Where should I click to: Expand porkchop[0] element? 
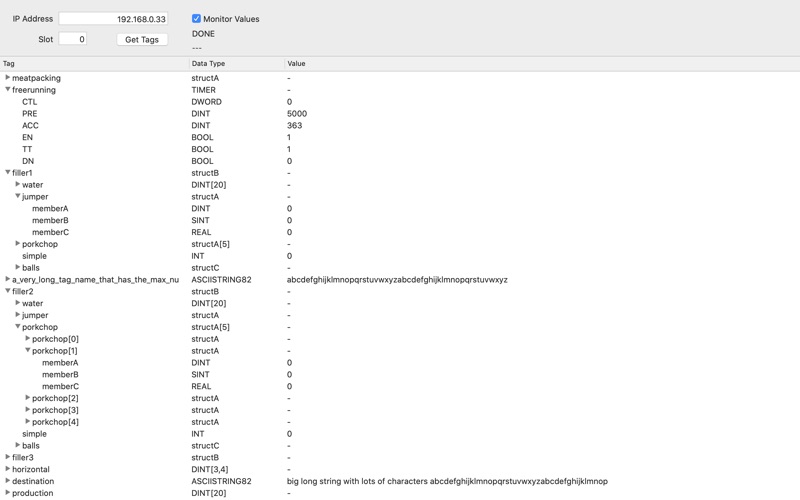pyautogui.click(x=28, y=338)
